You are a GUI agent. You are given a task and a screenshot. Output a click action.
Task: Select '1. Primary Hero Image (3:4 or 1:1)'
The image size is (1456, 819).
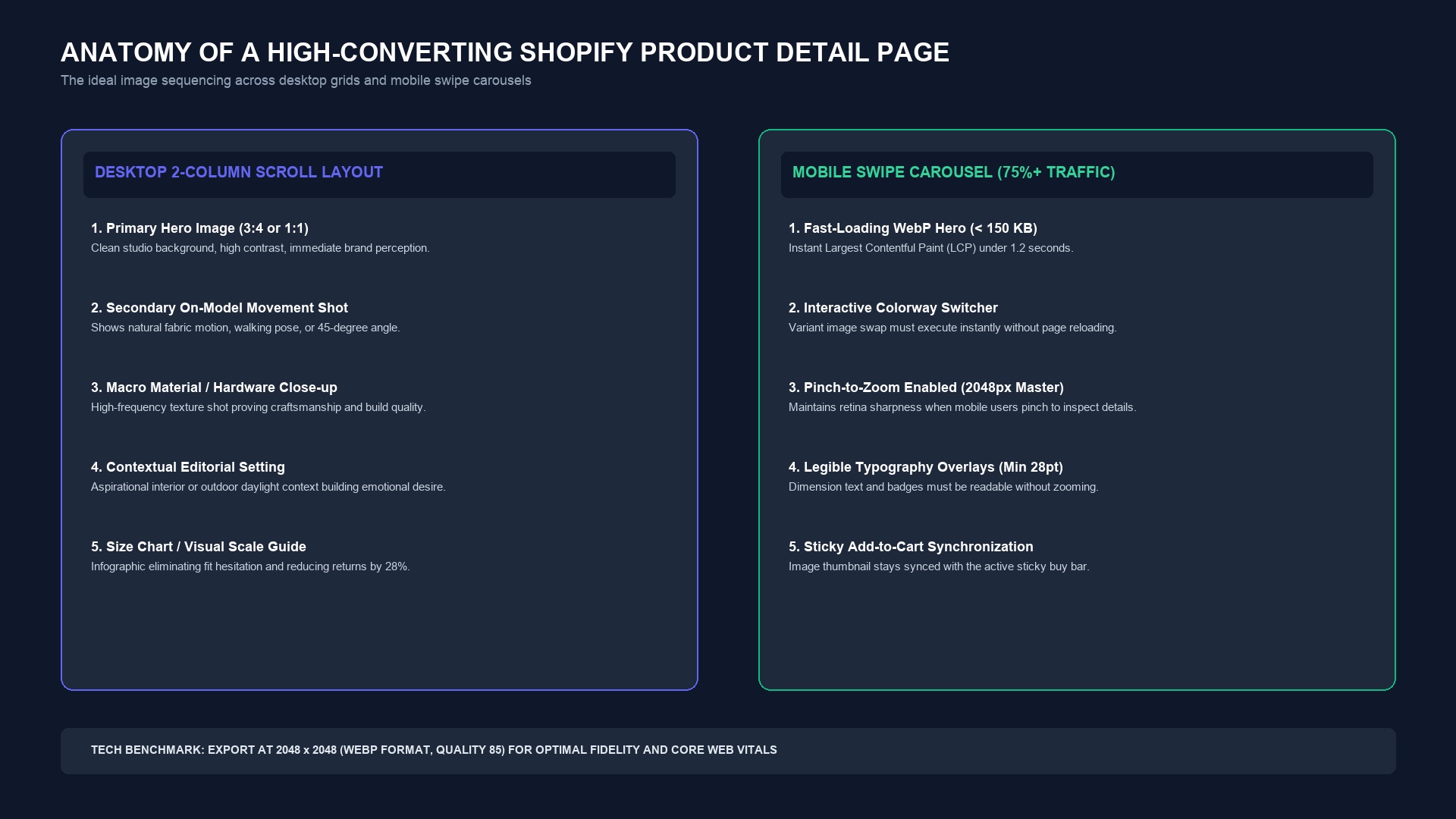click(199, 228)
